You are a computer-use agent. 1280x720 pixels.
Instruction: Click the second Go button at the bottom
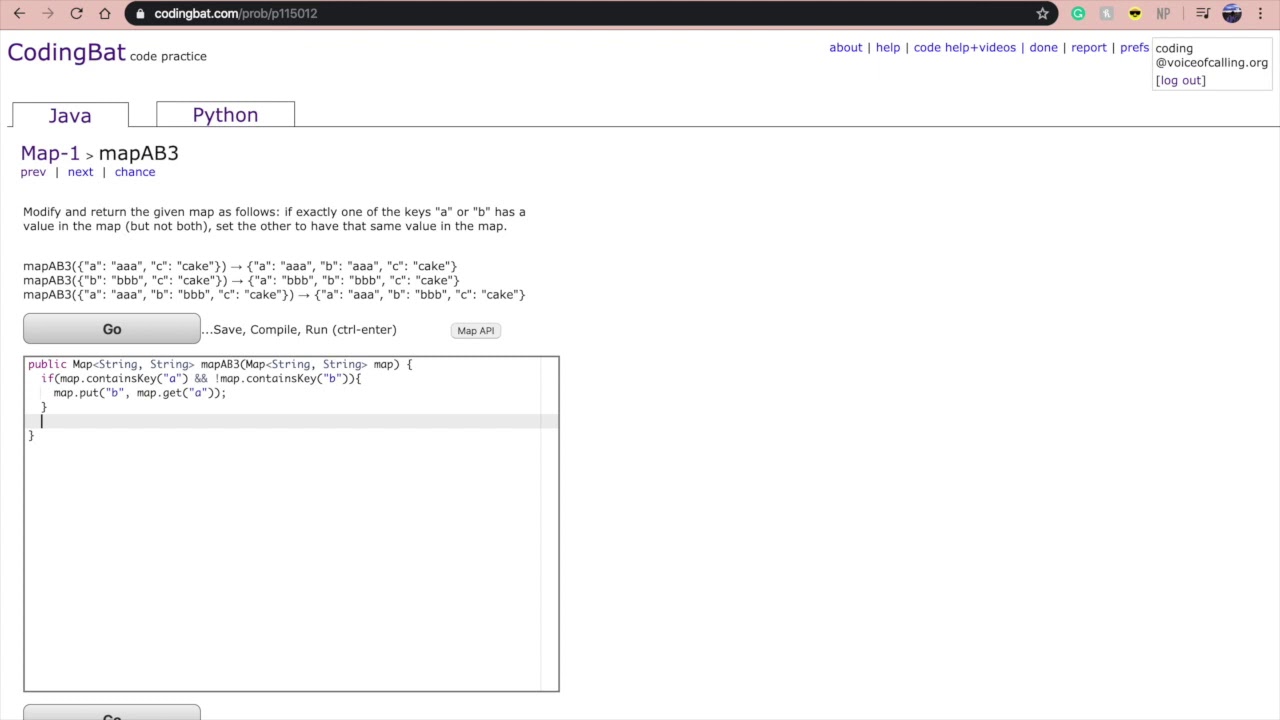[x=112, y=714]
